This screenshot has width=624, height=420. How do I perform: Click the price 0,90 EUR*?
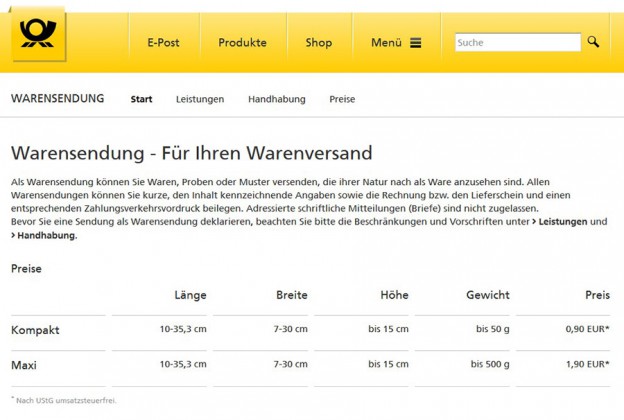coord(587,329)
